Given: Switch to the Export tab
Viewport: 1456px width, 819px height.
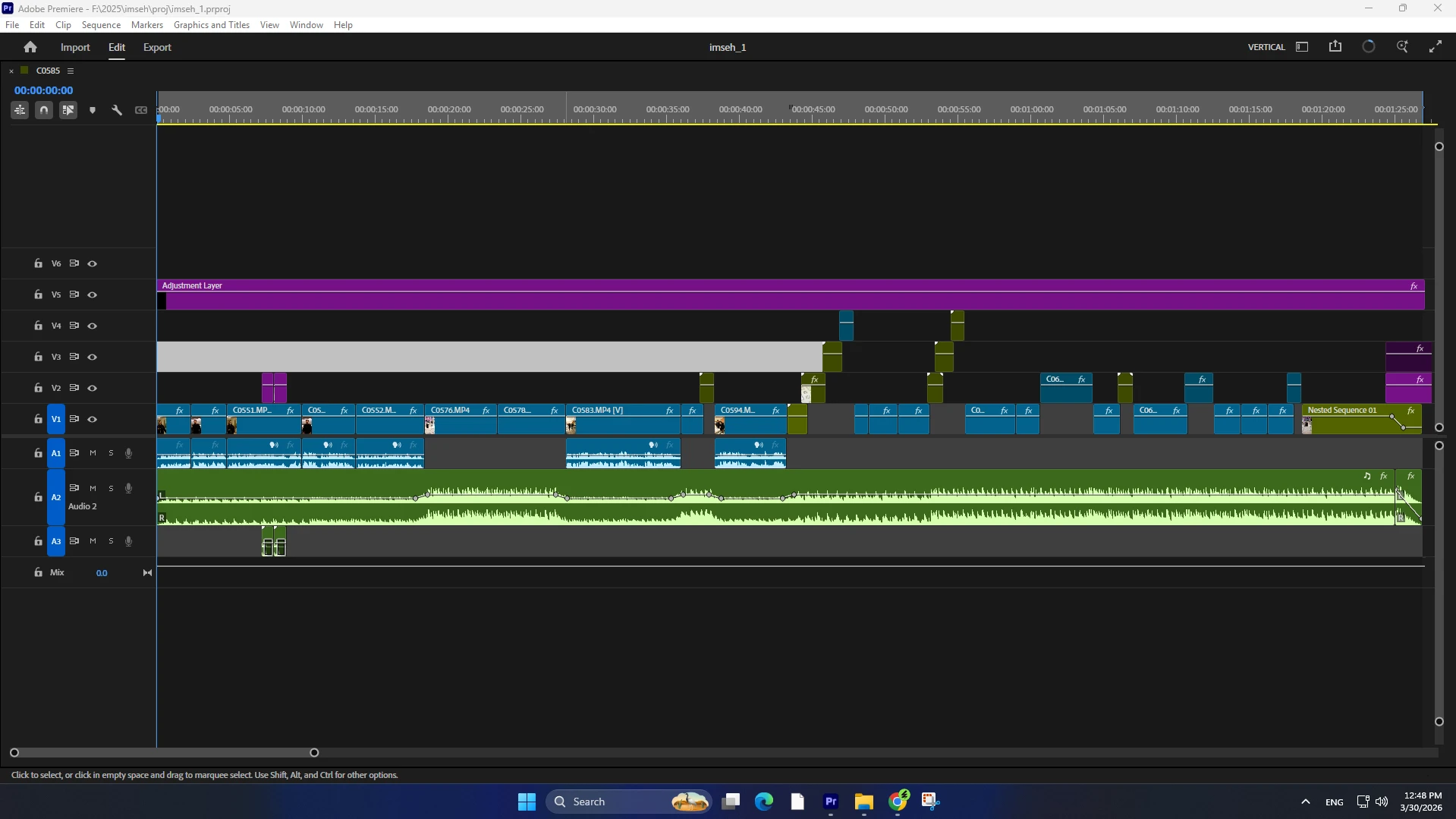Looking at the screenshot, I should [x=157, y=47].
